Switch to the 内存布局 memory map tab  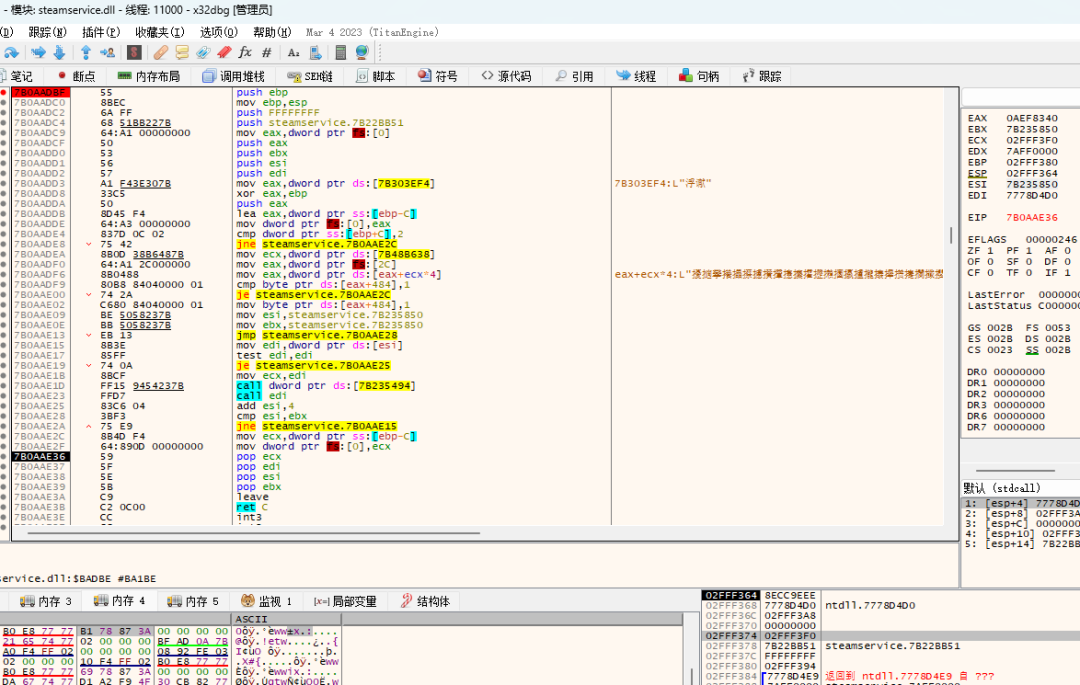point(149,76)
